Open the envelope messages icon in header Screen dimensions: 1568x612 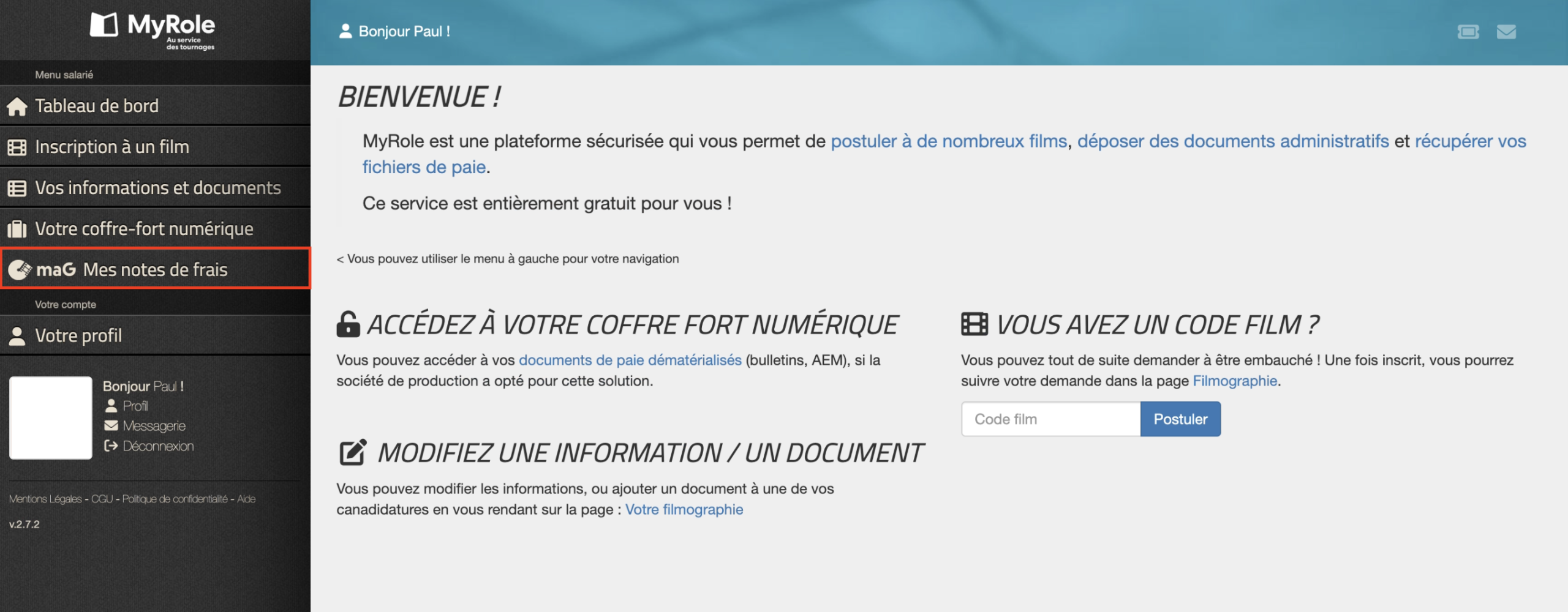(x=1506, y=32)
